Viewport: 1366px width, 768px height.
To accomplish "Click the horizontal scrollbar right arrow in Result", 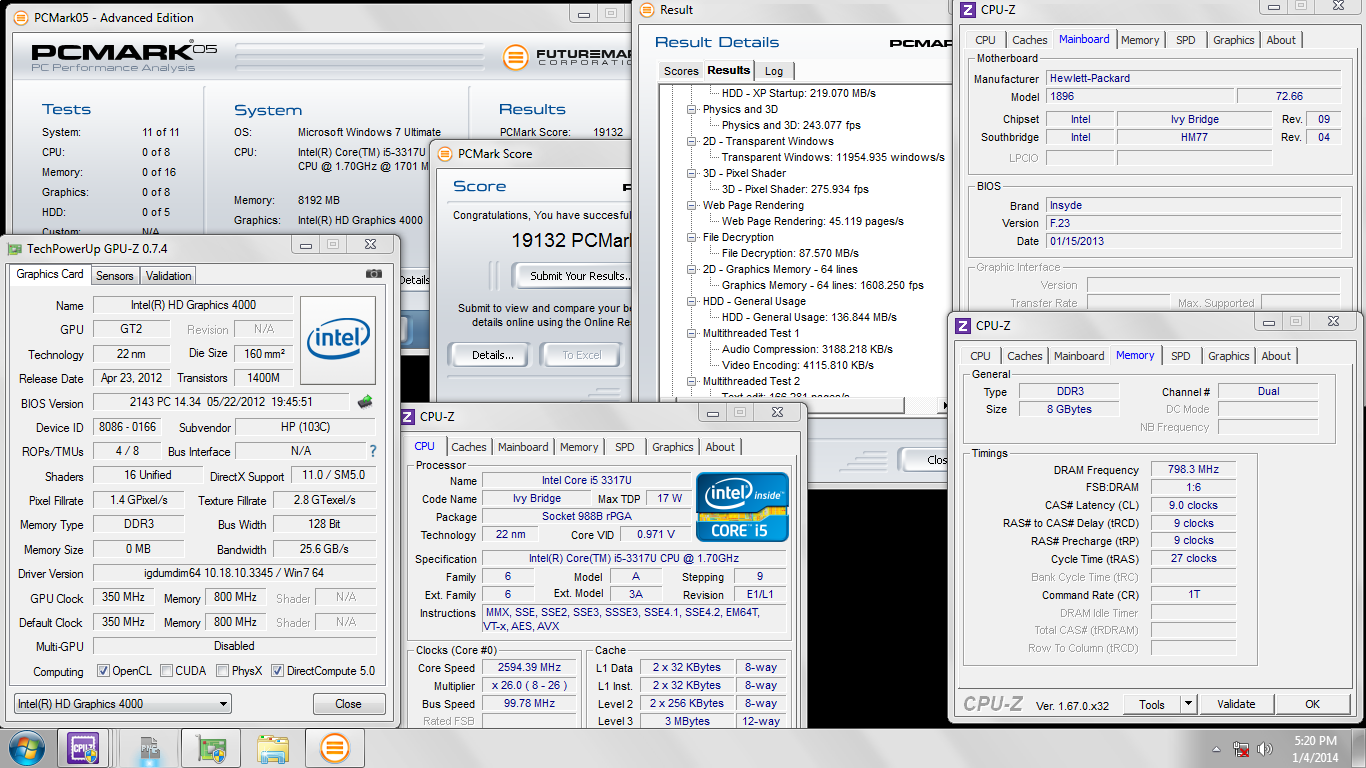I will [944, 405].
